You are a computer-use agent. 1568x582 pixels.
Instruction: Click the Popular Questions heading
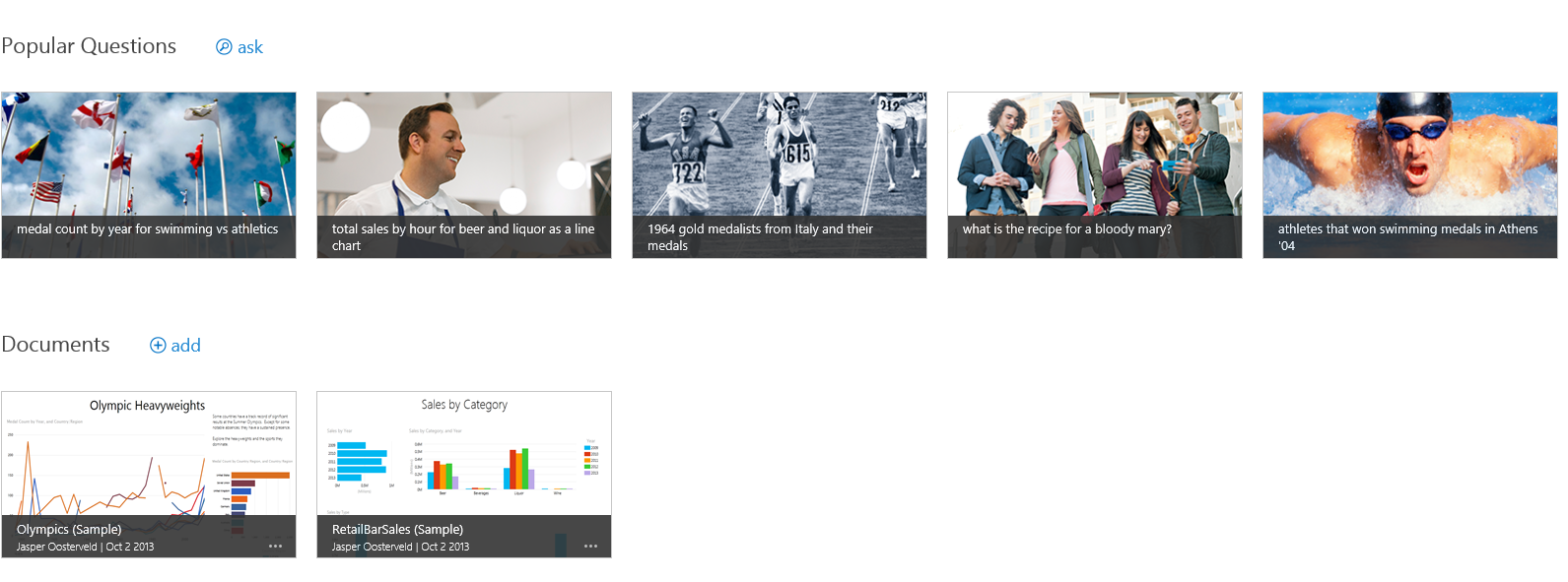pos(89,46)
